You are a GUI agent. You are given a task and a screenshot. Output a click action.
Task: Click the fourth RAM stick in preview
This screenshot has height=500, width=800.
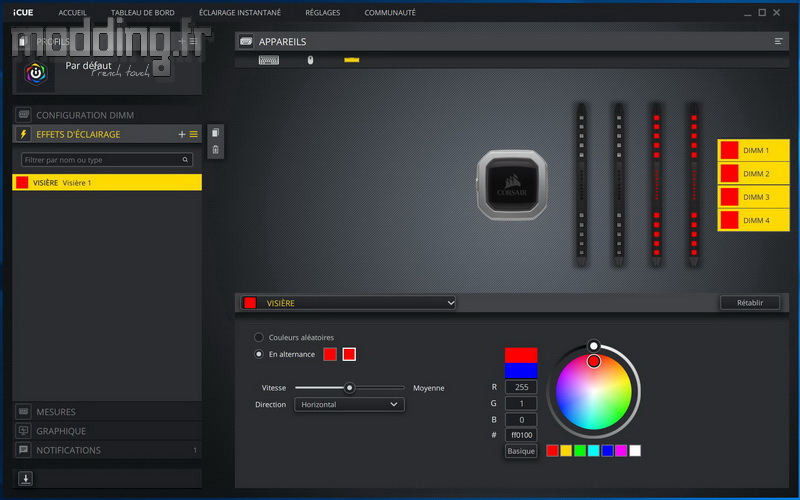pos(694,185)
